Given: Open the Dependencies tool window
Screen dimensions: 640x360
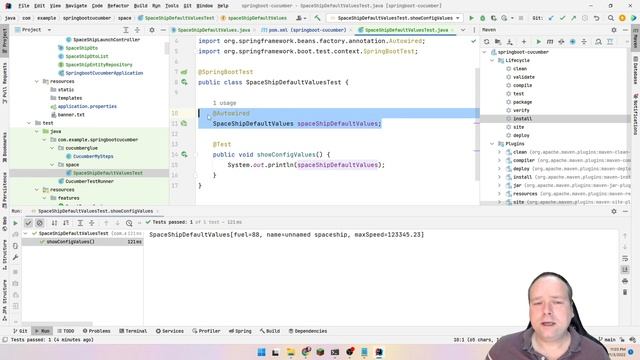Looking at the screenshot, I should tap(307, 331).
